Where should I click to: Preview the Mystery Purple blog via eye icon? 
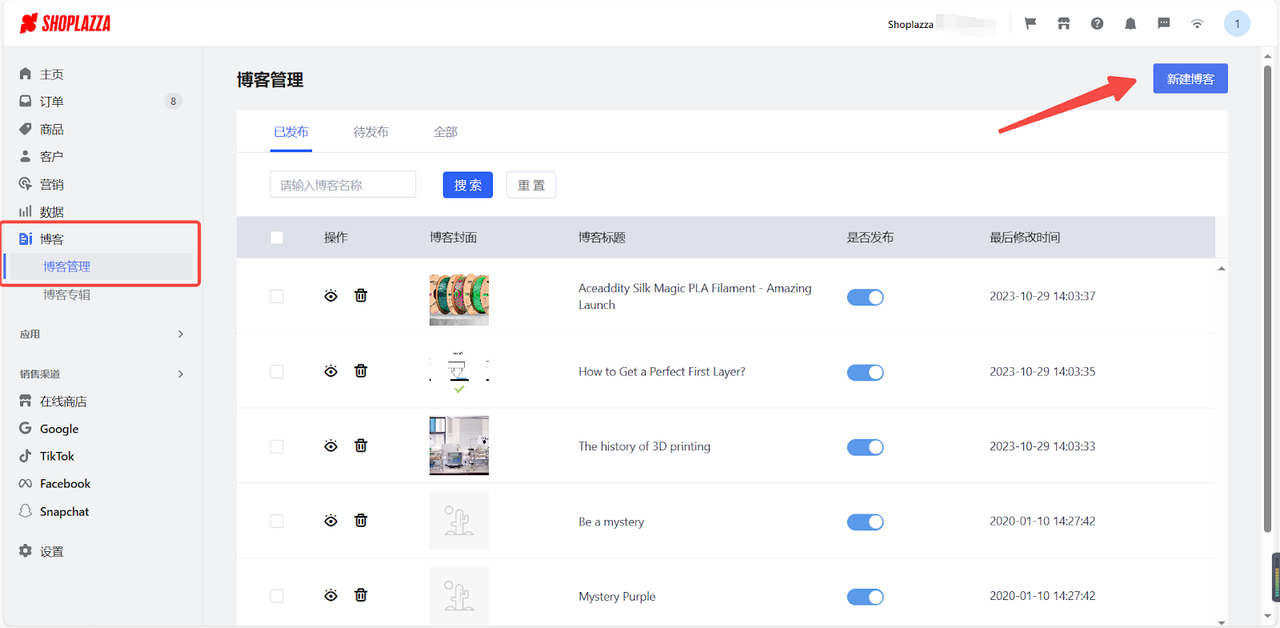[331, 596]
